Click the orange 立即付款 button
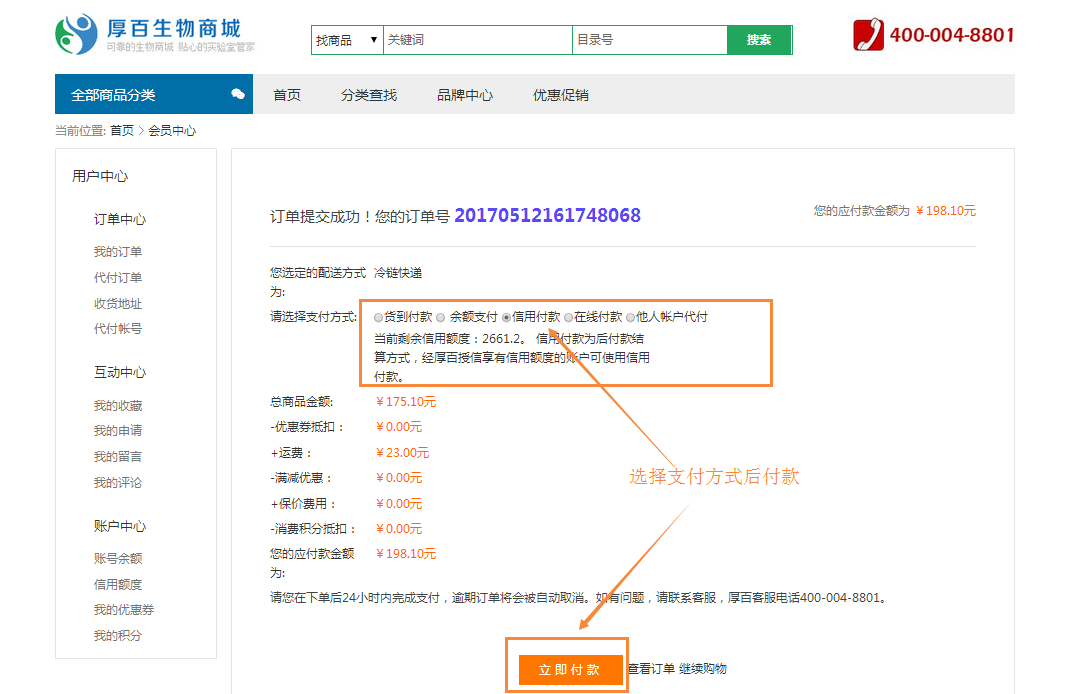This screenshot has height=694, width=1077. (569, 670)
